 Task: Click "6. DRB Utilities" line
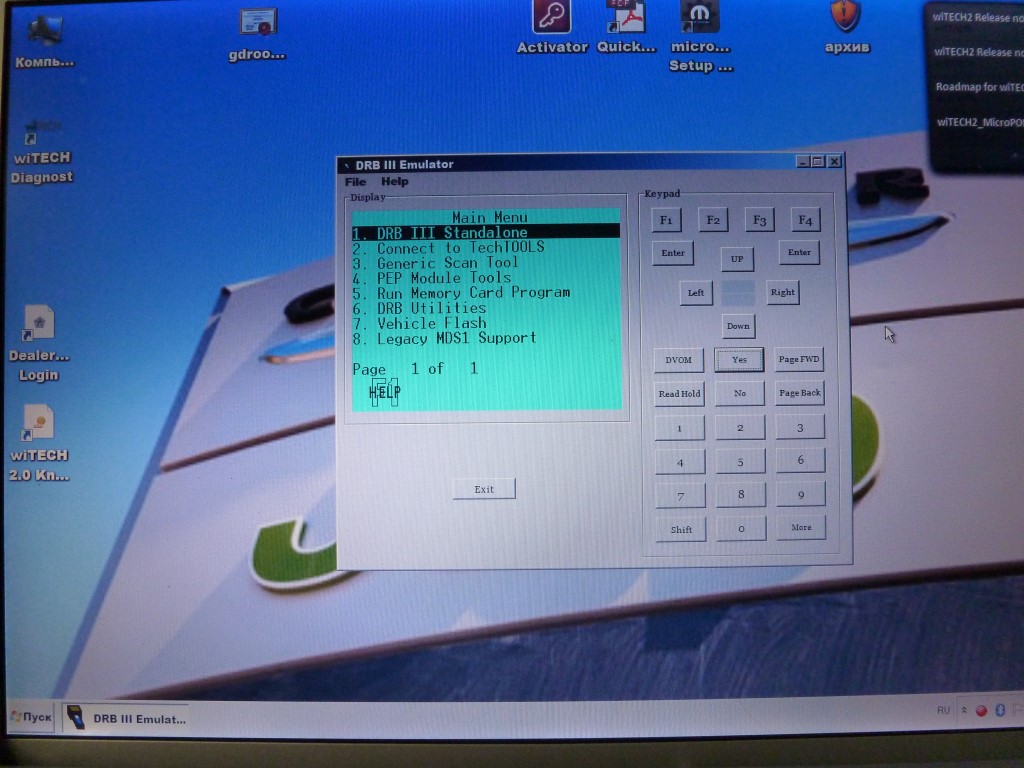[x=419, y=308]
